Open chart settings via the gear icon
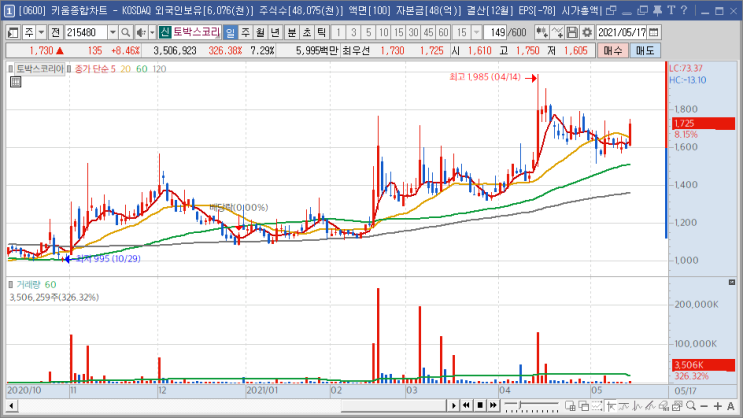 pyautogui.click(x=587, y=32)
